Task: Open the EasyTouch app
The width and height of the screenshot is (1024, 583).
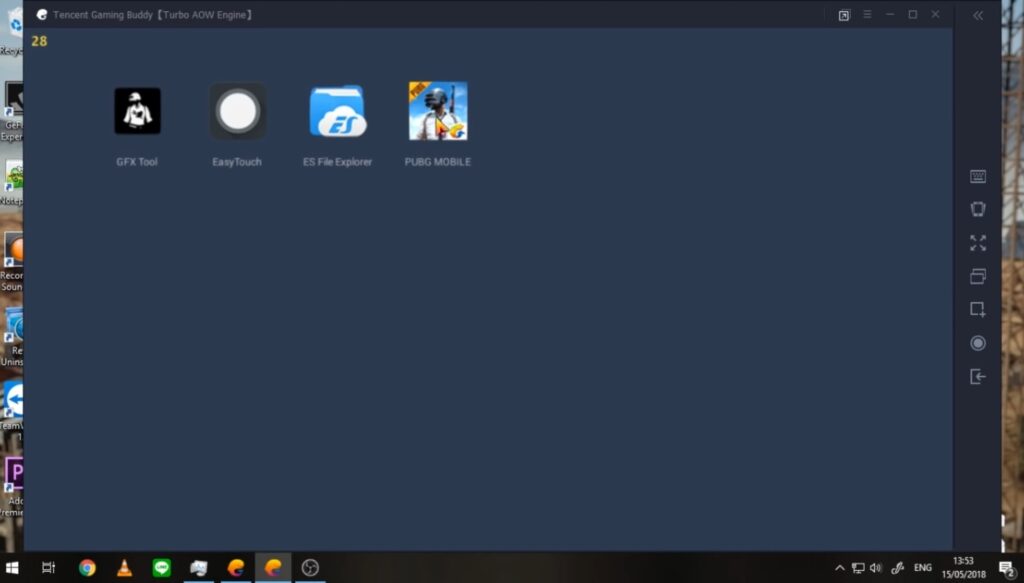Action: pos(237,111)
